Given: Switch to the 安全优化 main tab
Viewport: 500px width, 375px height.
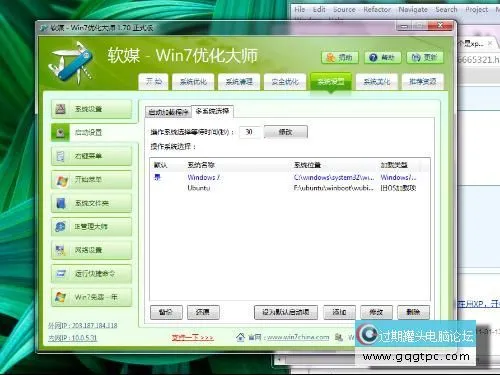Looking at the screenshot, I should point(285,81).
